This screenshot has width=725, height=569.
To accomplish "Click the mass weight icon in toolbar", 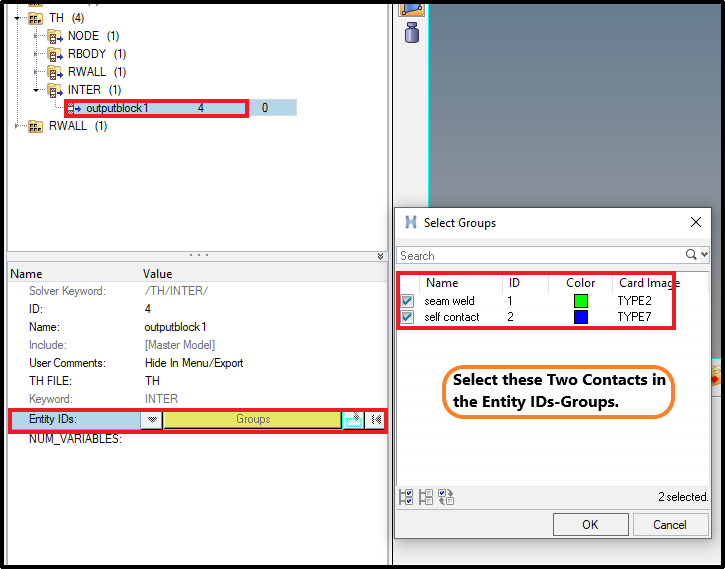I will coord(412,33).
